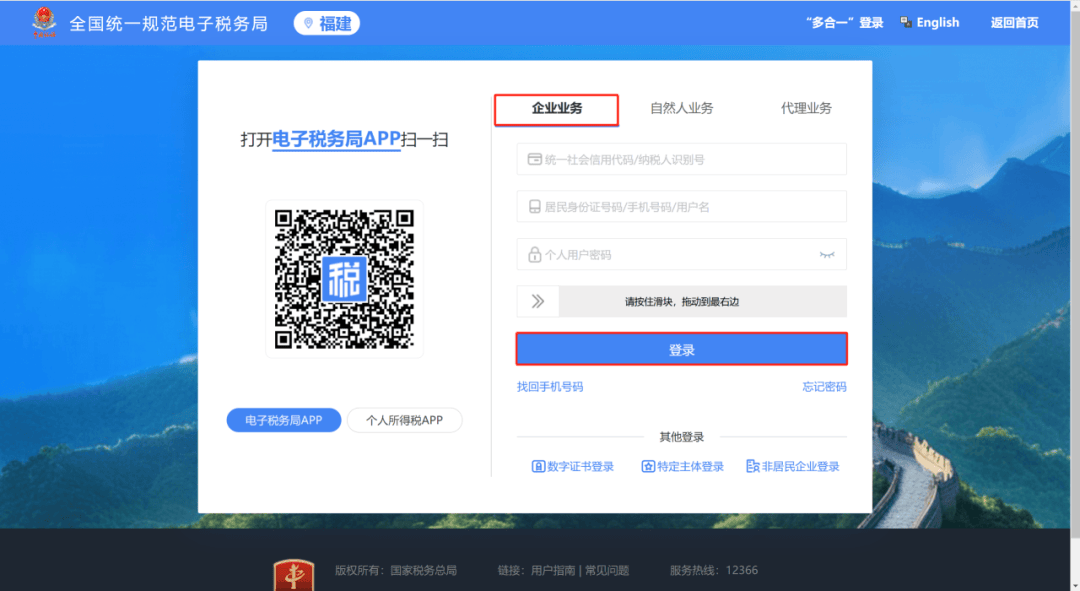Click 版权所有：国家税务总局 footer text

point(396,570)
